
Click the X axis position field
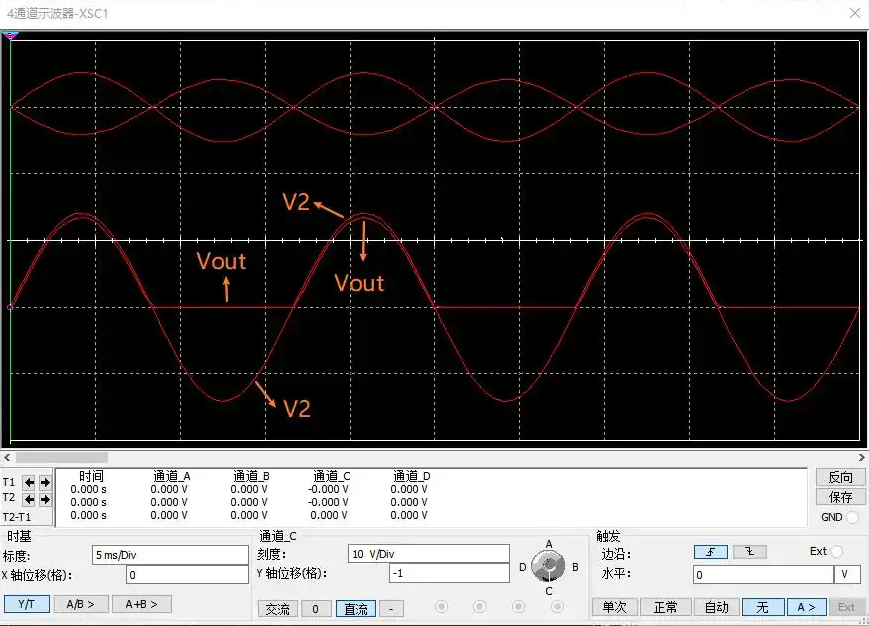(x=187, y=574)
